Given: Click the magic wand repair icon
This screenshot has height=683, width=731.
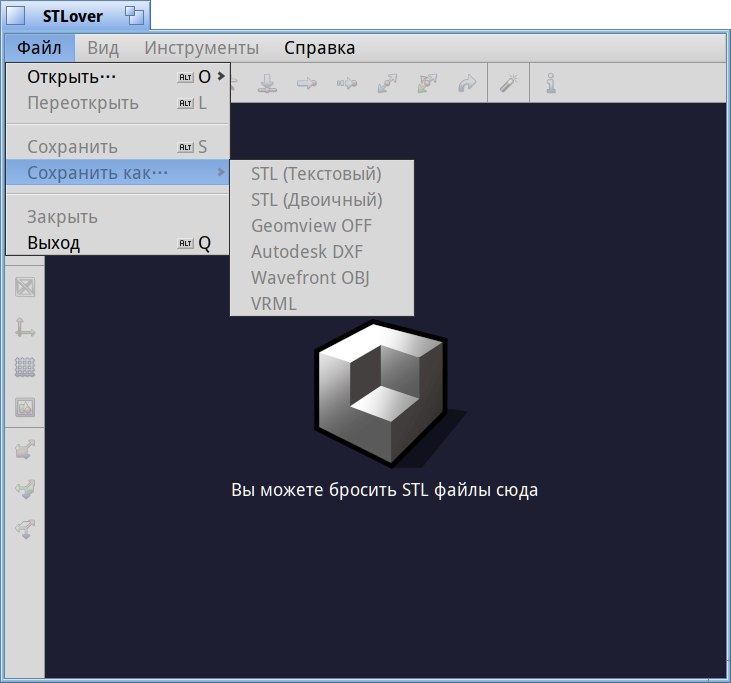Looking at the screenshot, I should tap(509, 83).
